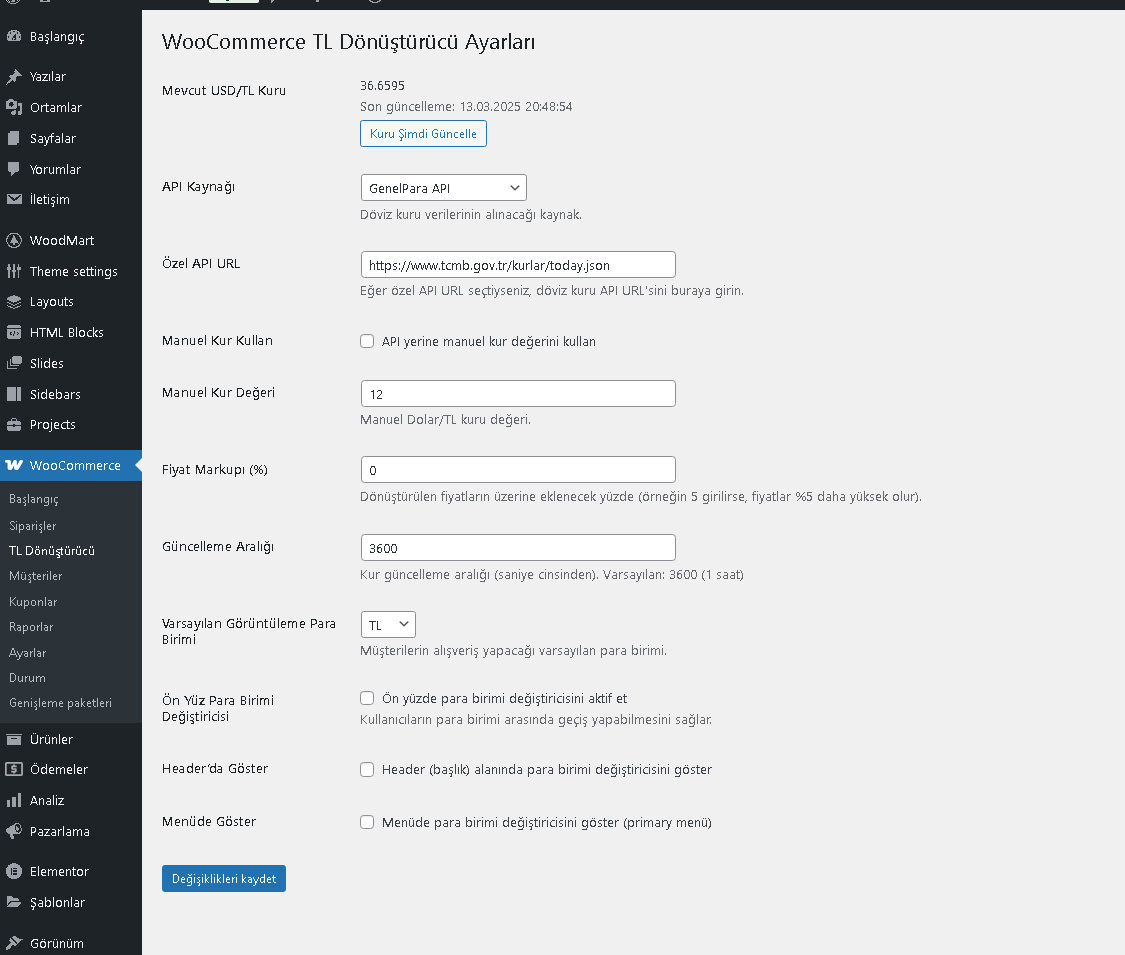The image size is (1125, 955).
Task: Open TL Dönüştürücü submenu item
Action: click(x=52, y=551)
